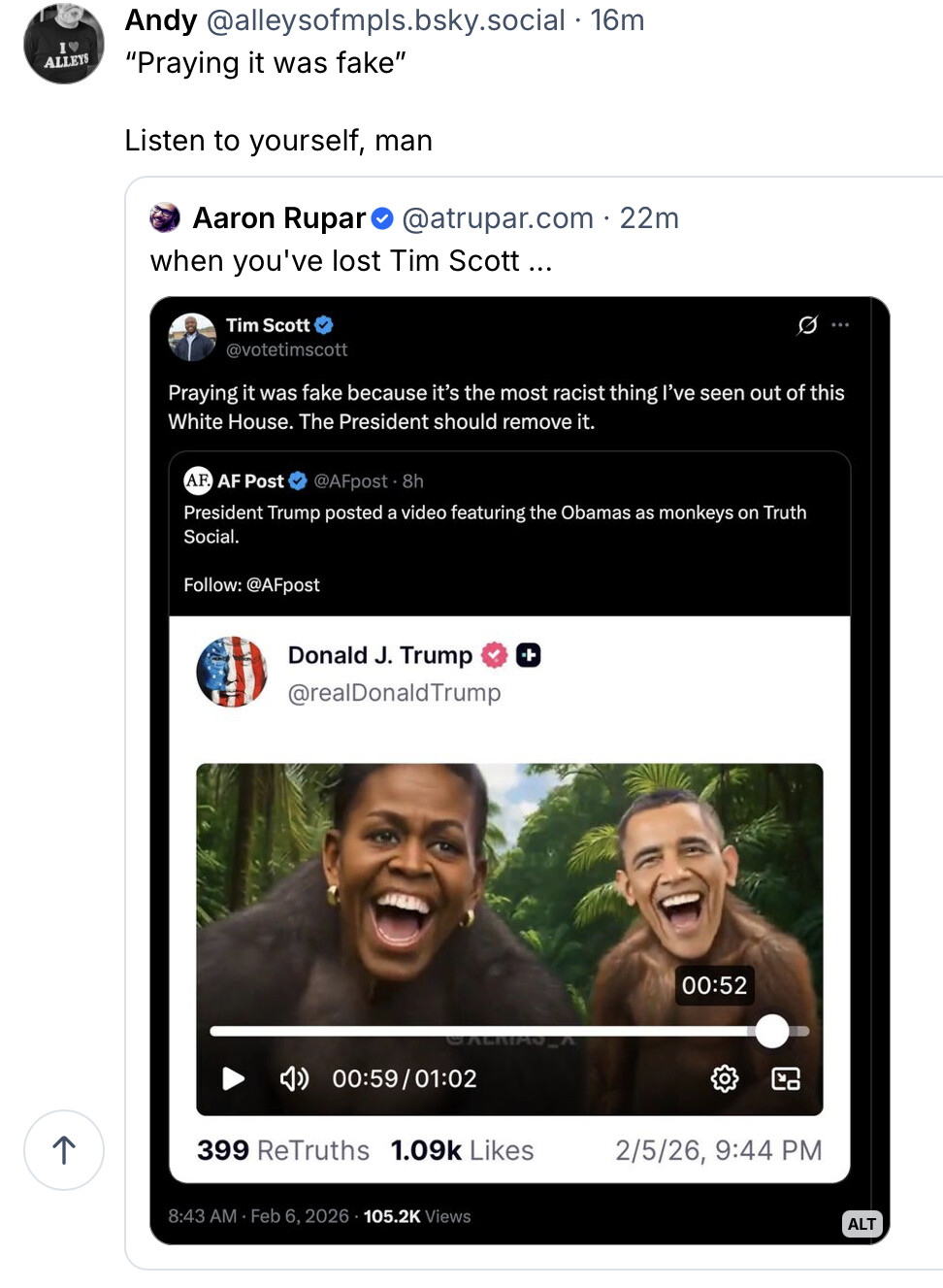Mute the video with the speaker icon
Image resolution: width=943 pixels, height=1288 pixels.
coord(294,1078)
